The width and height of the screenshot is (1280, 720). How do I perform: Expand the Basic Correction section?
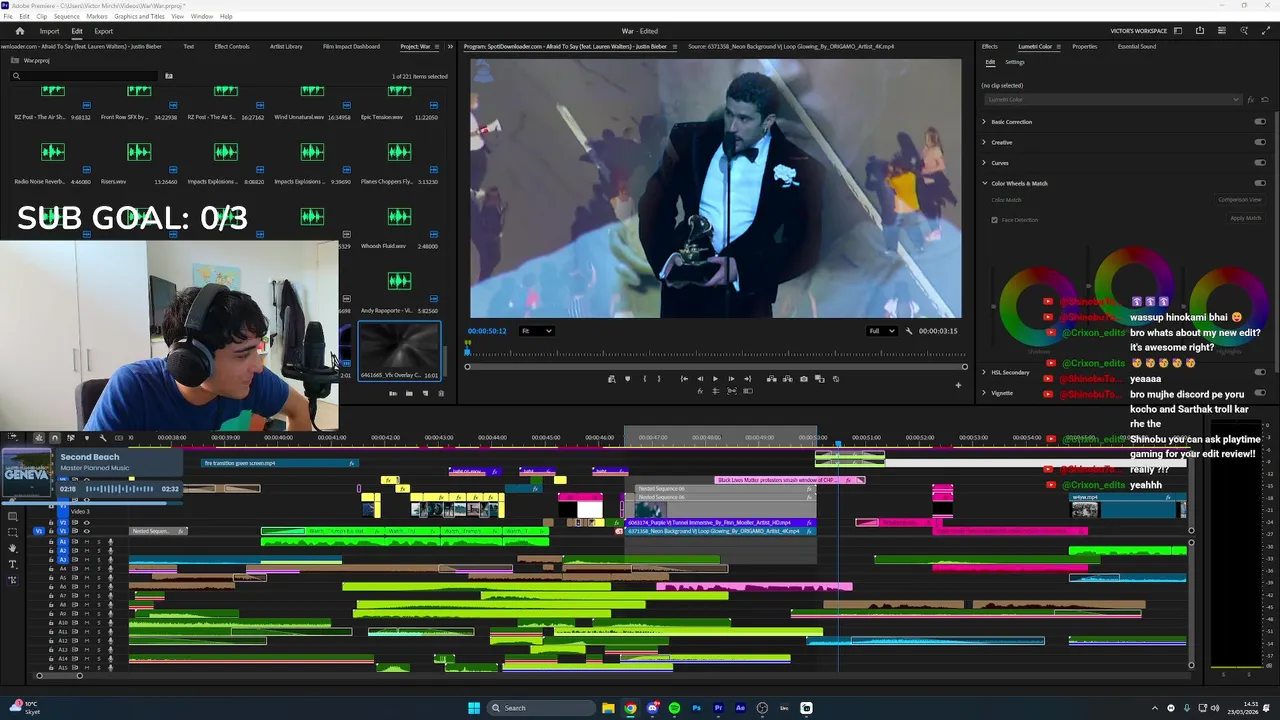coord(984,122)
